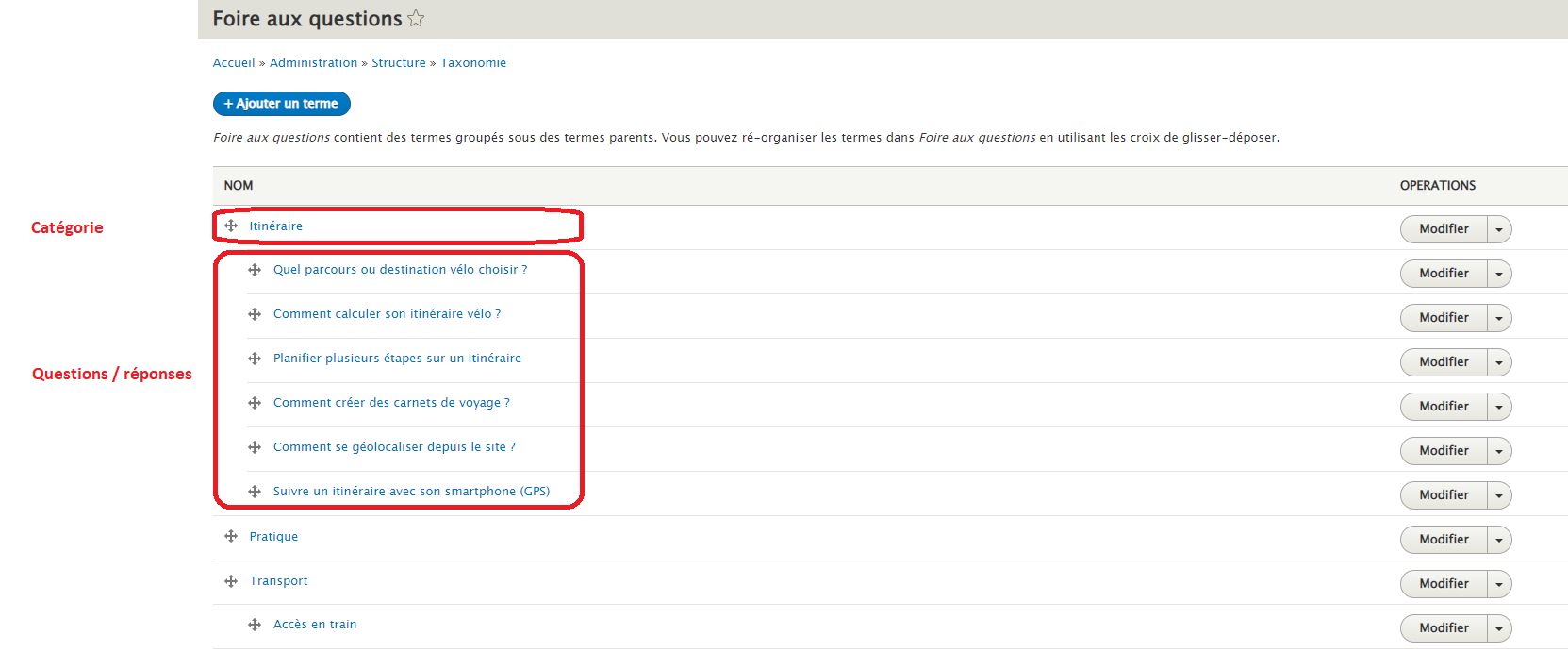Click Modifier for Comment se géolocaliser row
Viewport: 1568px width, 652px height.
click(x=1444, y=451)
